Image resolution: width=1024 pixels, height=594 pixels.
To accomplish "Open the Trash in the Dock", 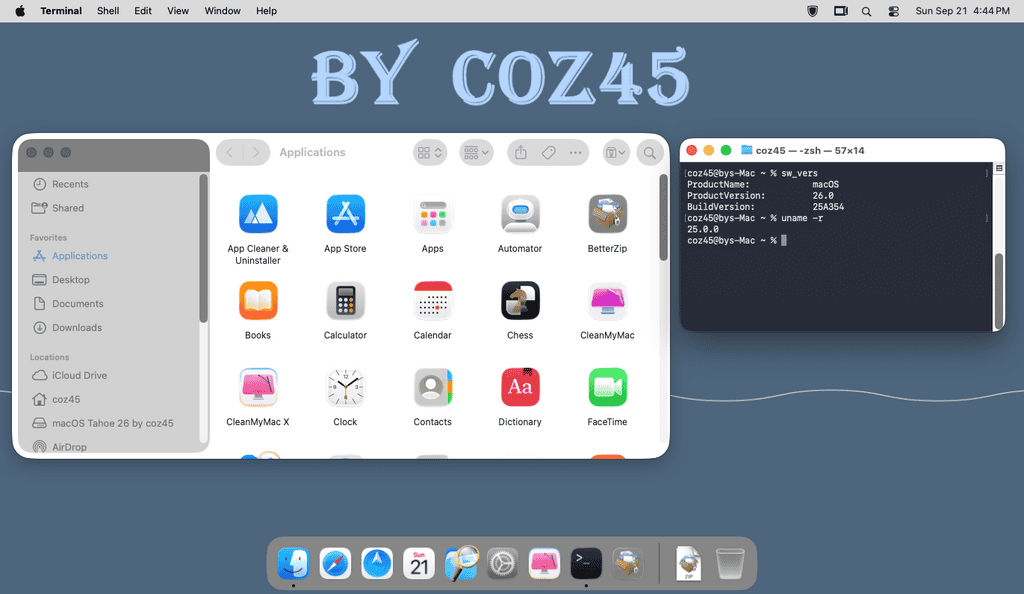I will 730,563.
